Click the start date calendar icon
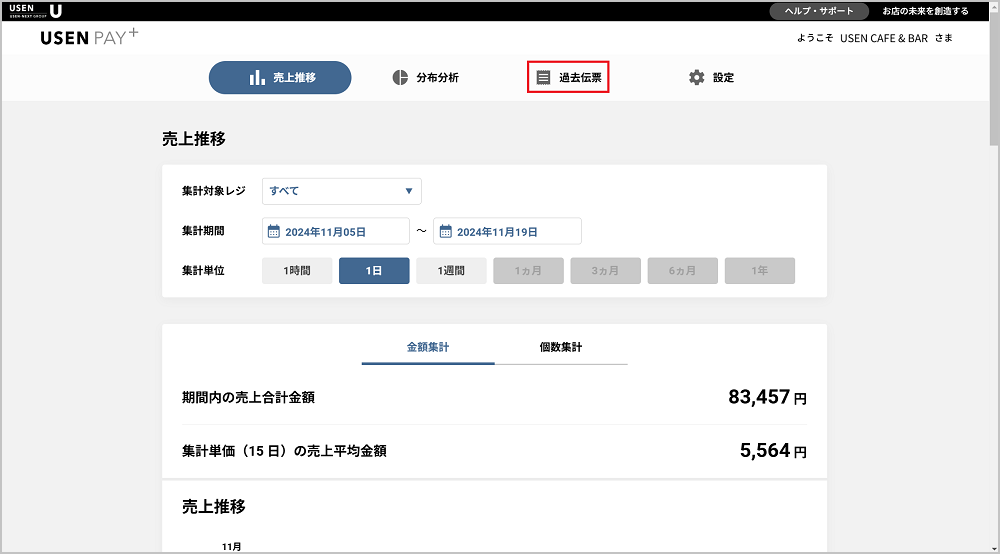This screenshot has width=1000, height=554. pyautogui.click(x=274, y=231)
